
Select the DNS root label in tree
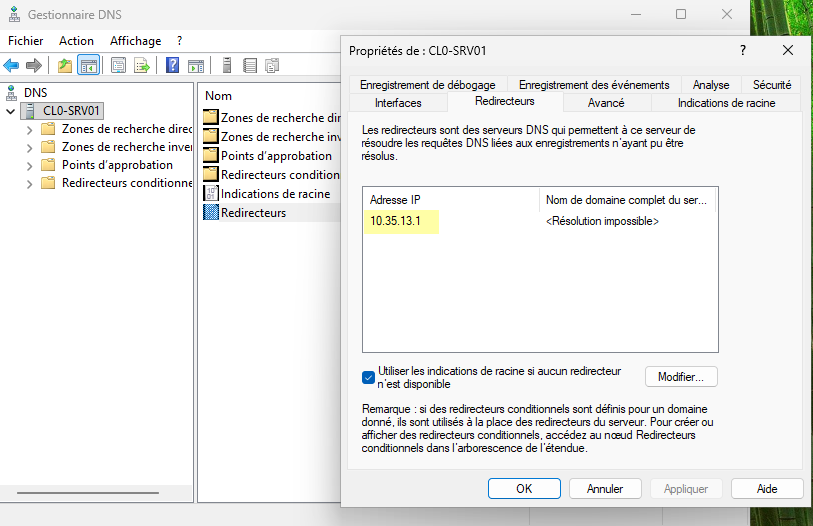click(x=36, y=93)
